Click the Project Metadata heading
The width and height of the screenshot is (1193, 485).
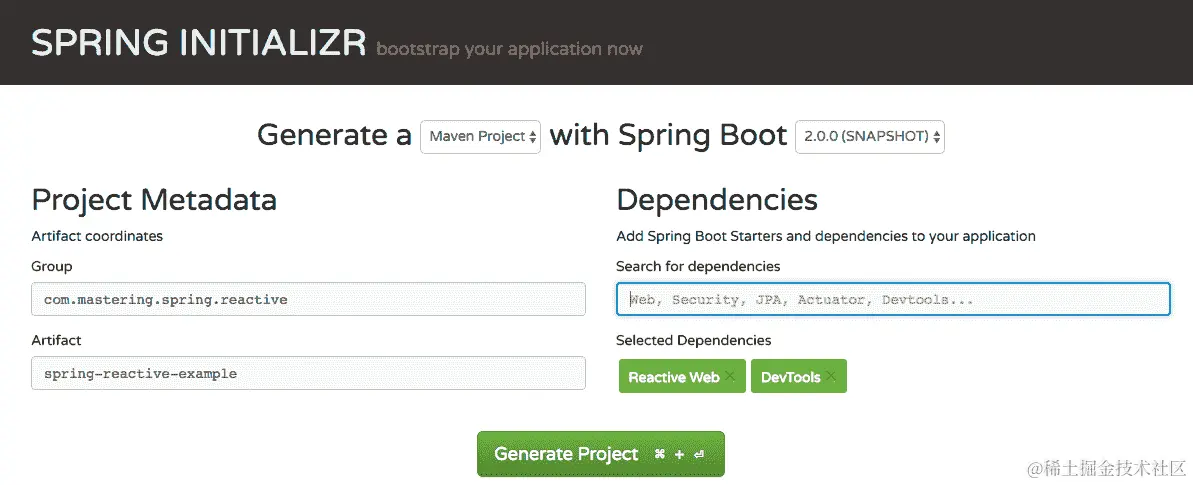(x=154, y=200)
